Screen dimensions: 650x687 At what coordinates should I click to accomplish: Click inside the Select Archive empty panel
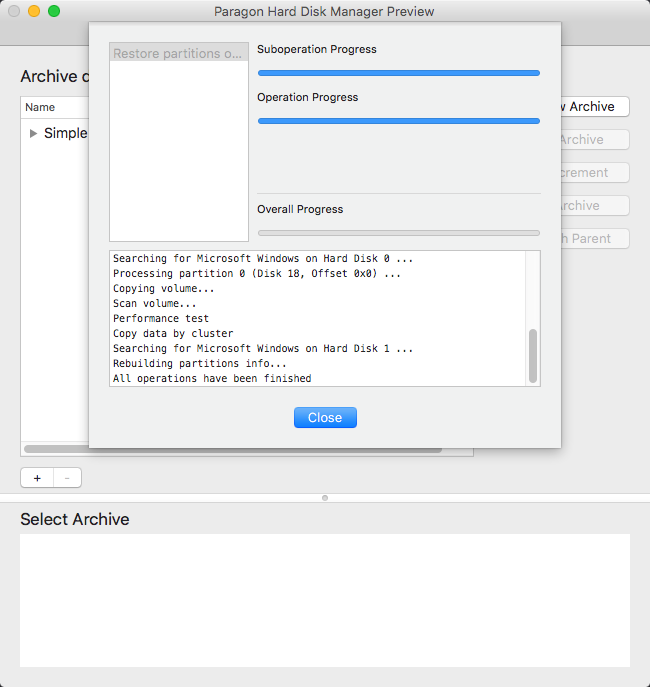[325, 600]
